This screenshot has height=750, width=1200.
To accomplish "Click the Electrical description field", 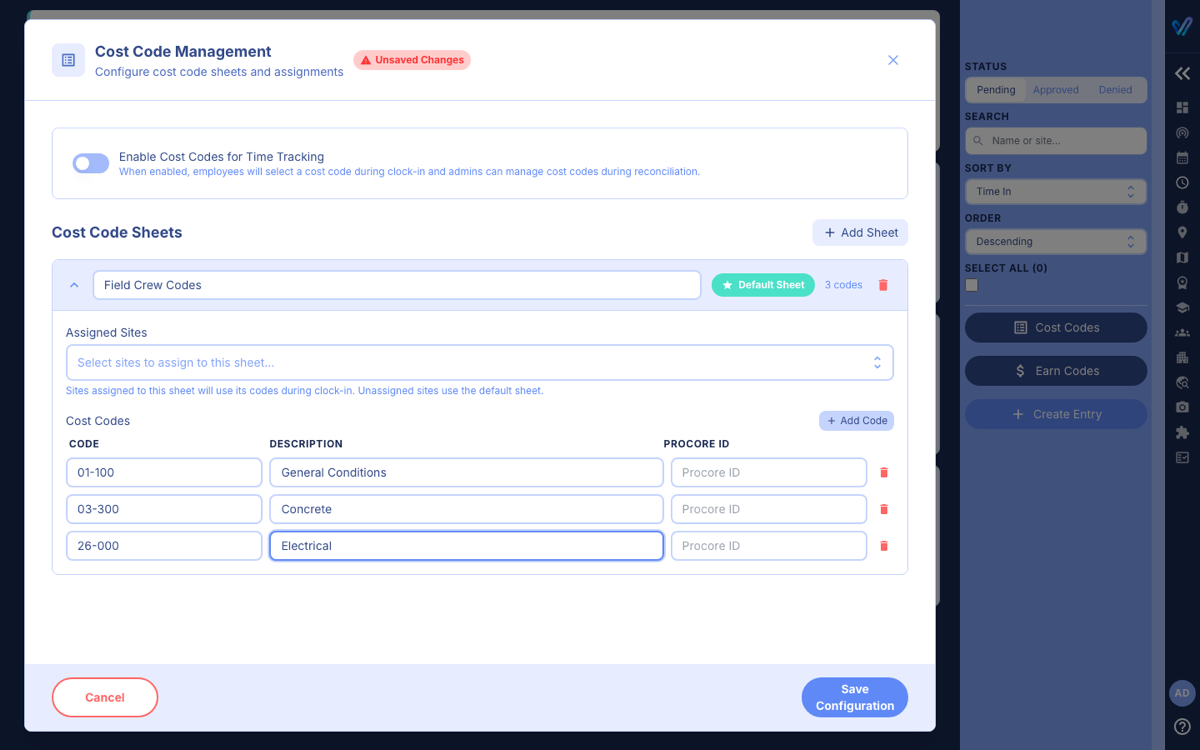I will 466,546.
